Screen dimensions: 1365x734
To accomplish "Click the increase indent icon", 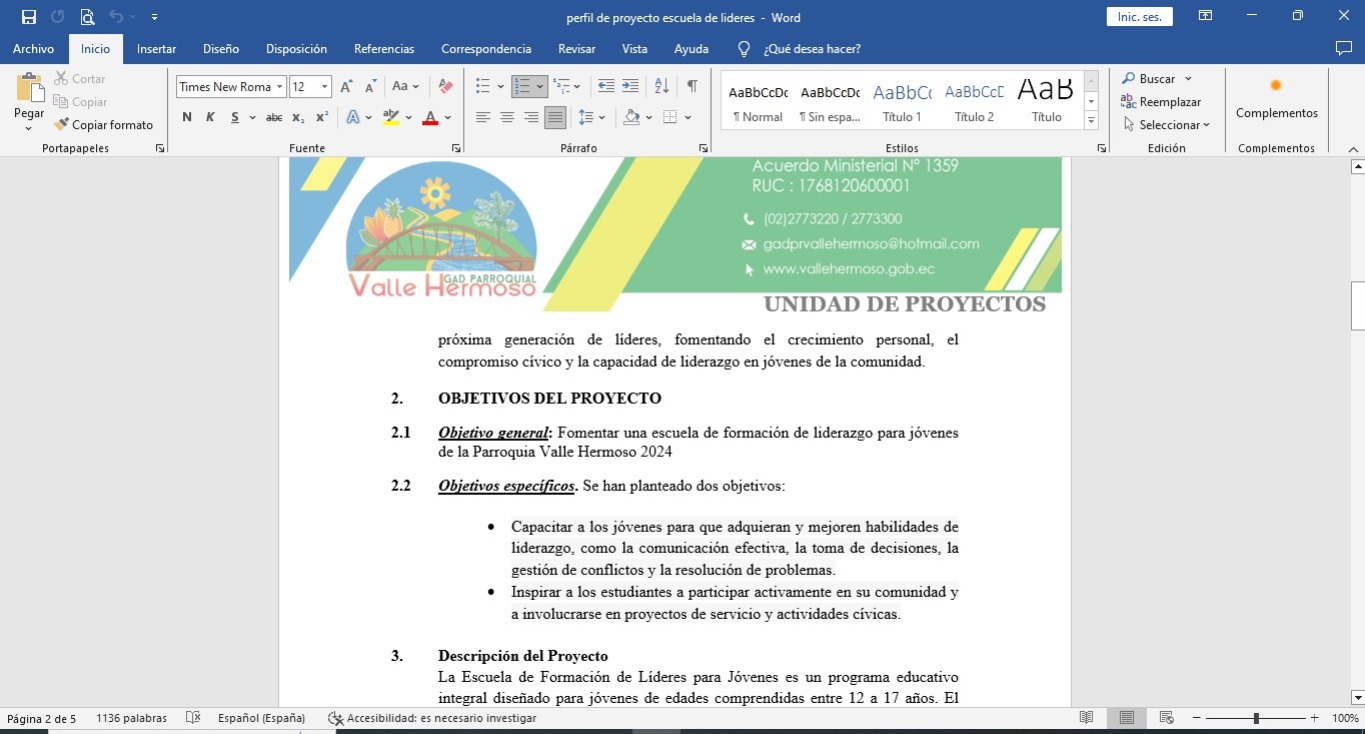I will point(630,86).
